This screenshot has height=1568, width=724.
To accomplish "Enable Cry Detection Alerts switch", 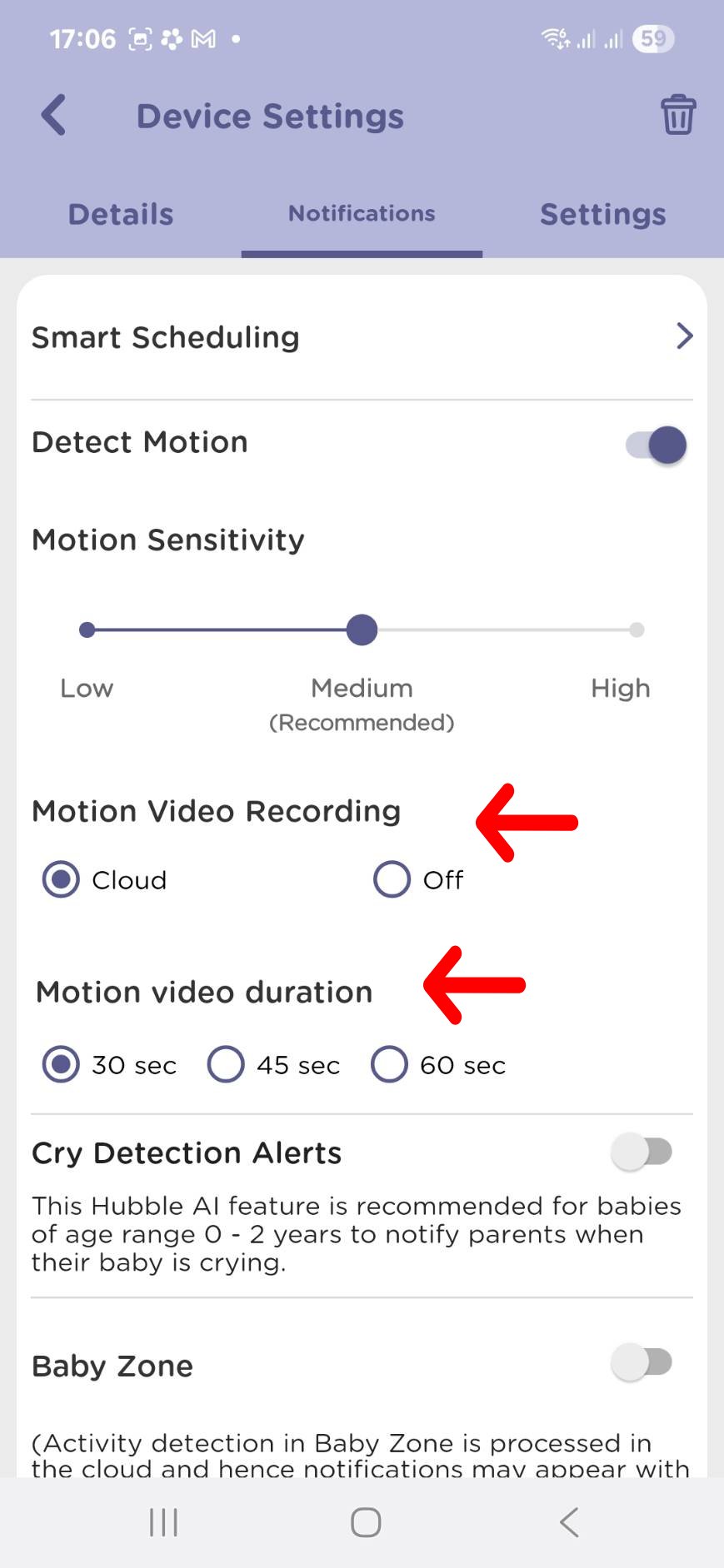I will coord(642,1152).
